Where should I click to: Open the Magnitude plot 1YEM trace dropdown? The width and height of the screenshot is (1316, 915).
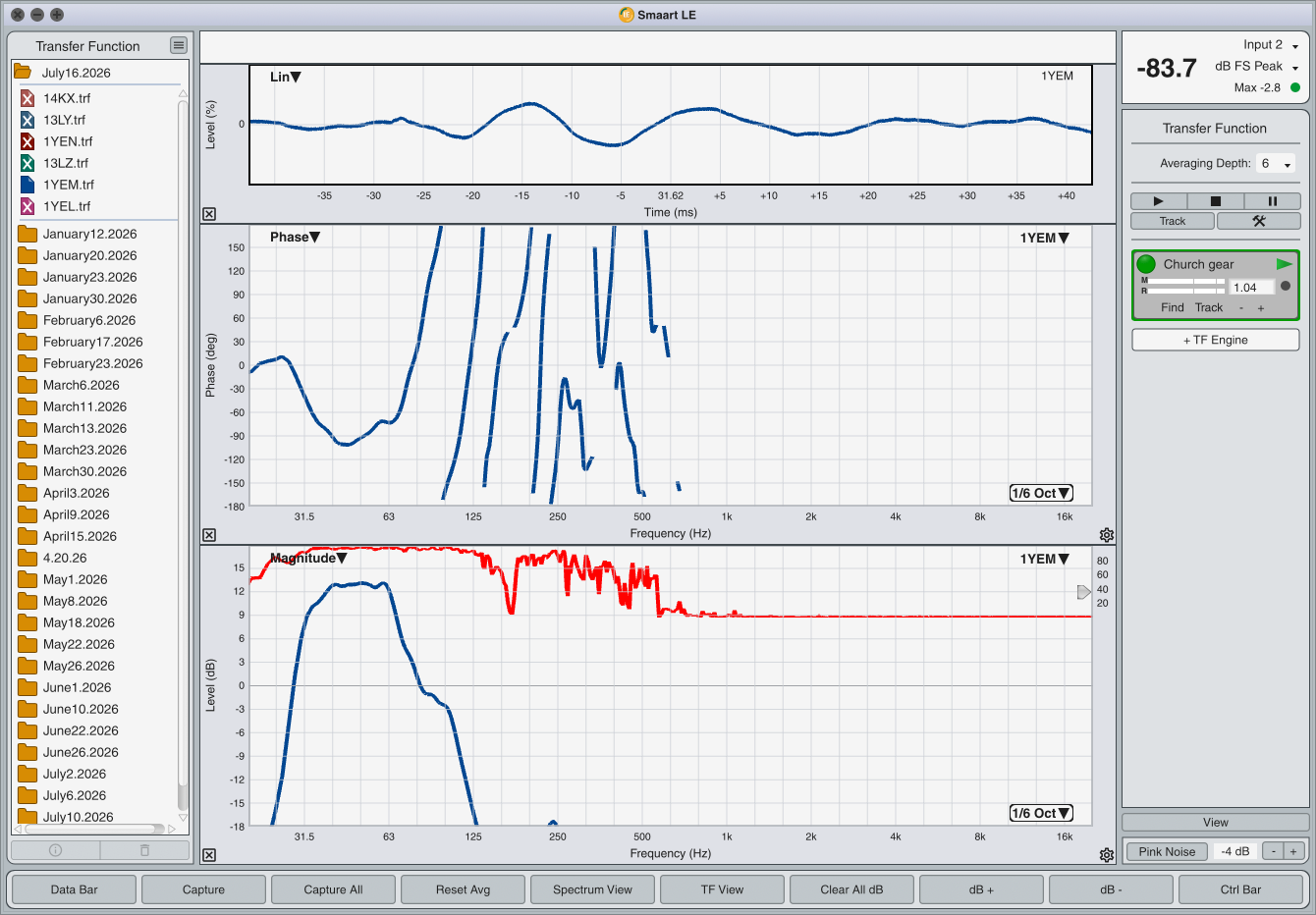[x=1045, y=559]
